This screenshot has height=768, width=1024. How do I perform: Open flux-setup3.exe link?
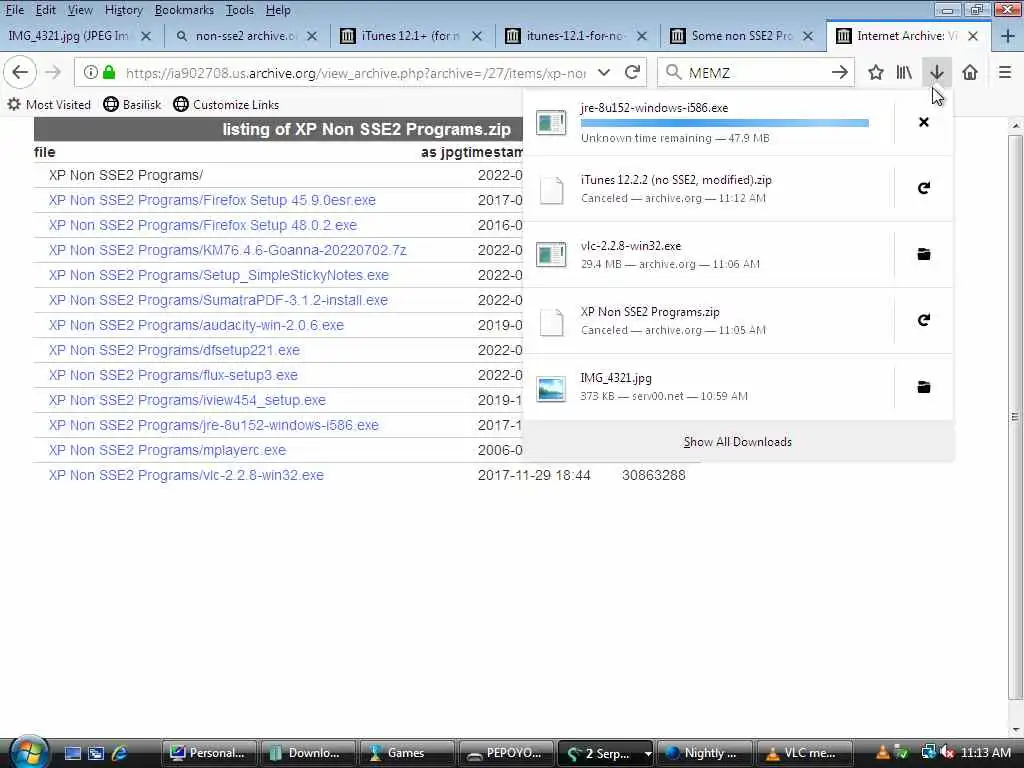[x=173, y=376]
